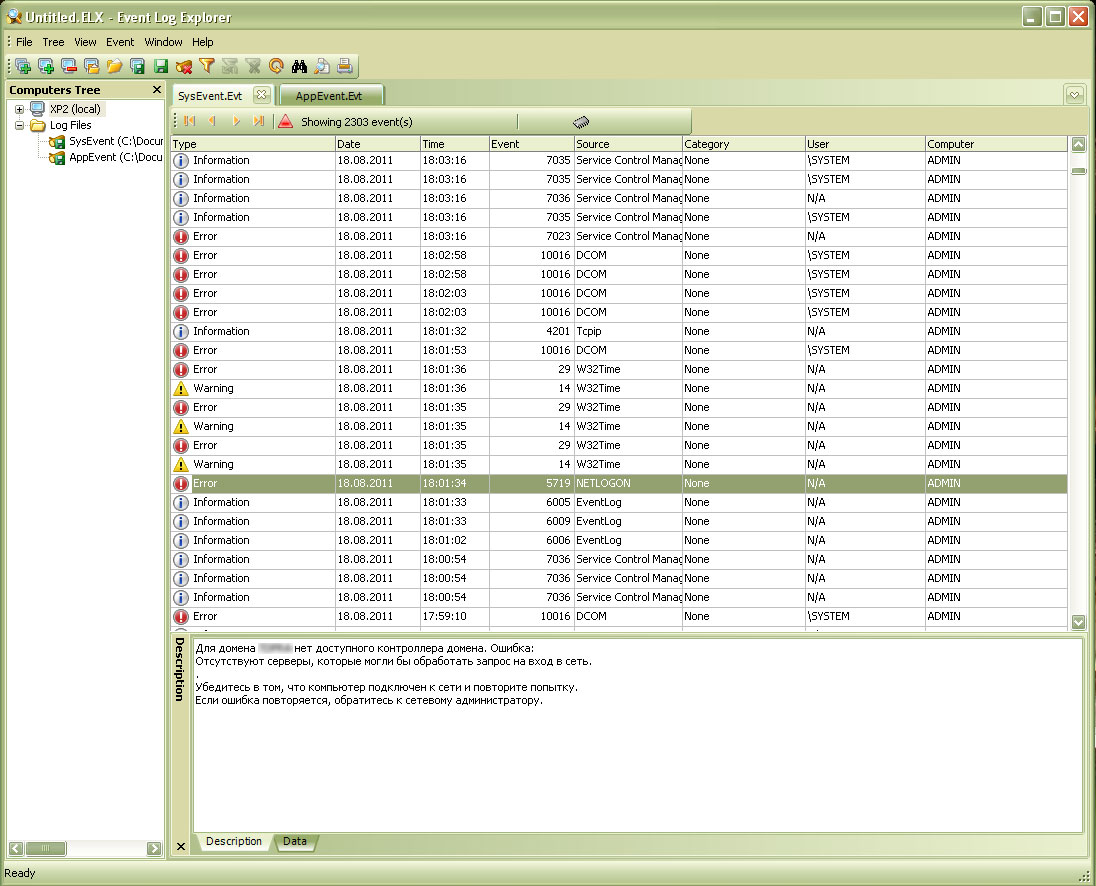Close the Computers Tree panel
Viewport: 1096px width, 886px height.
(156, 90)
